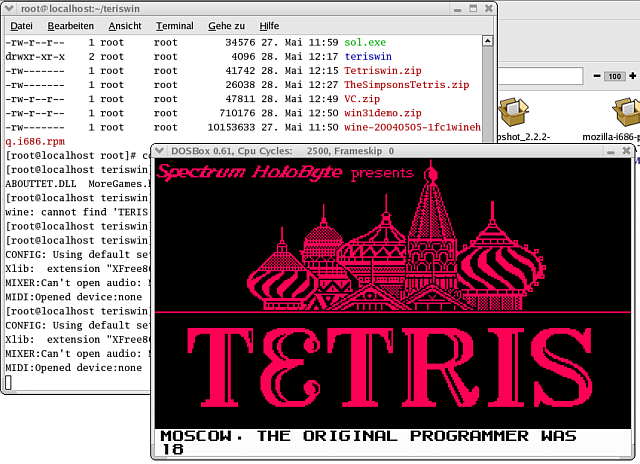
Task: Click the VC.zip file name
Action: [362, 99]
